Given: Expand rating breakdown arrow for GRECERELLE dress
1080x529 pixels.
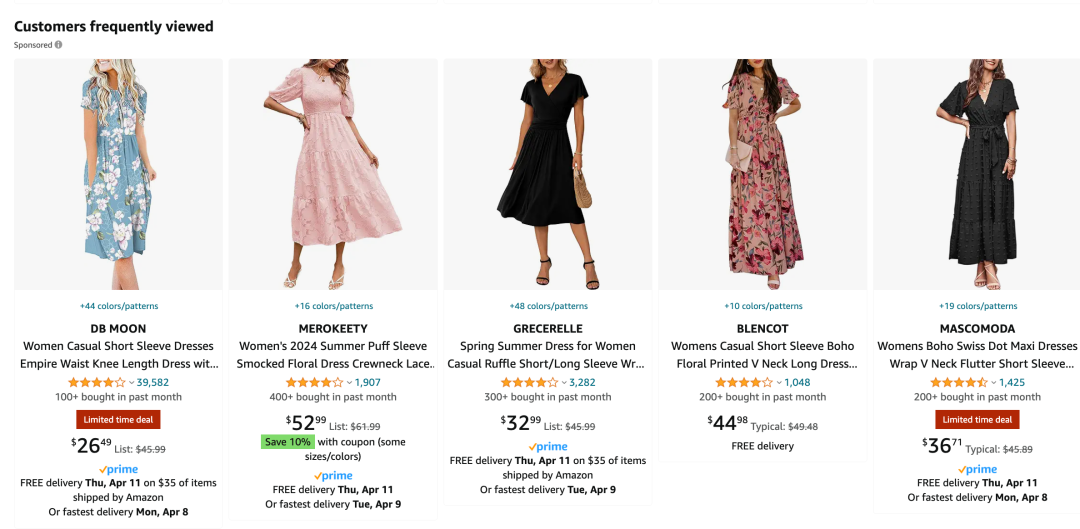Looking at the screenshot, I should pyautogui.click(x=564, y=383).
